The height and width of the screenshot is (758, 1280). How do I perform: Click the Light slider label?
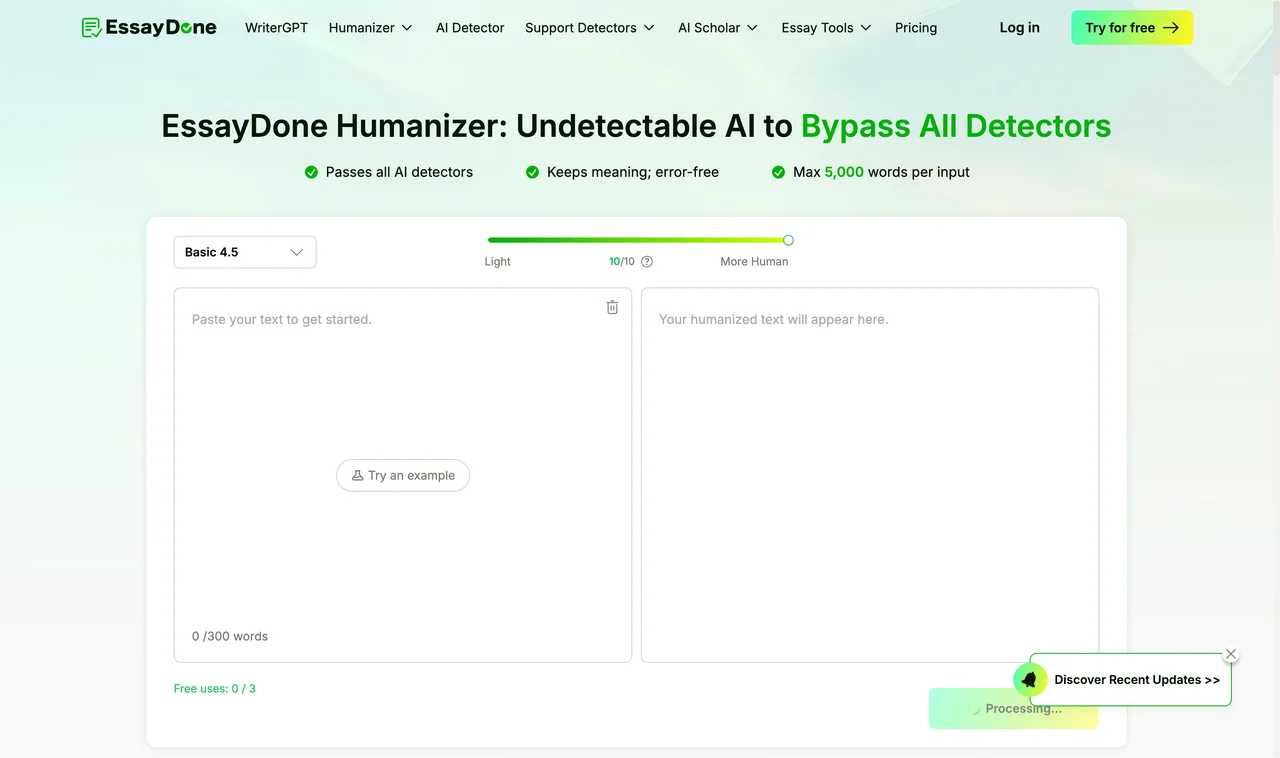tap(498, 262)
